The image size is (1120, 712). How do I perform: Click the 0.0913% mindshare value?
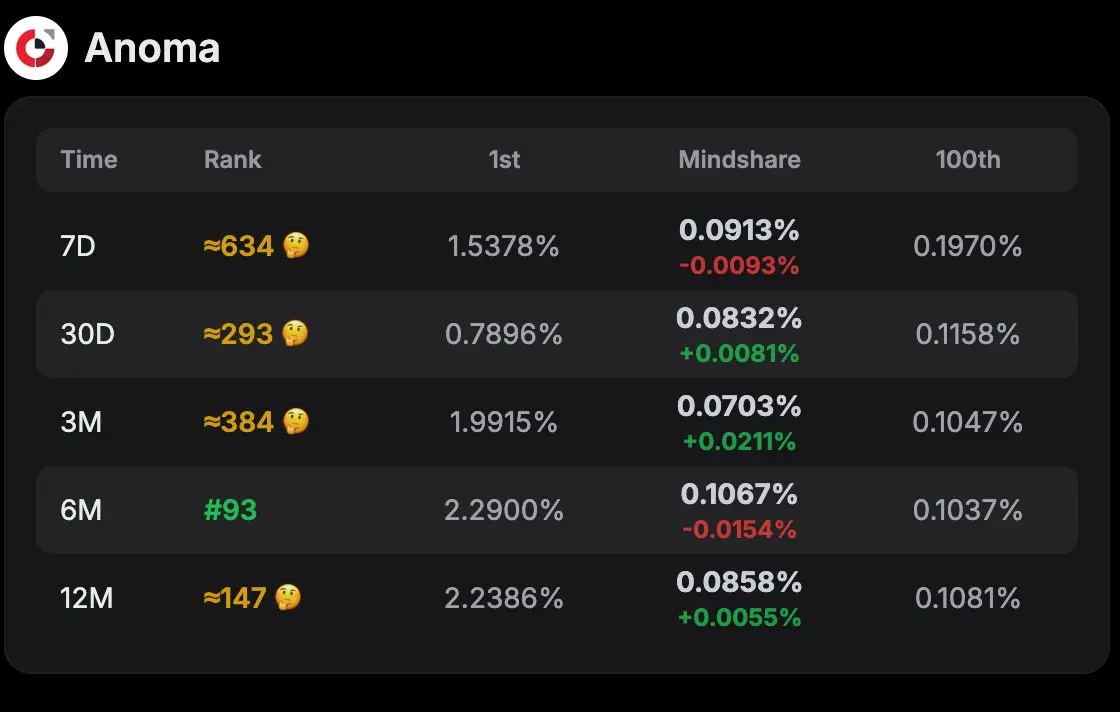[739, 230]
